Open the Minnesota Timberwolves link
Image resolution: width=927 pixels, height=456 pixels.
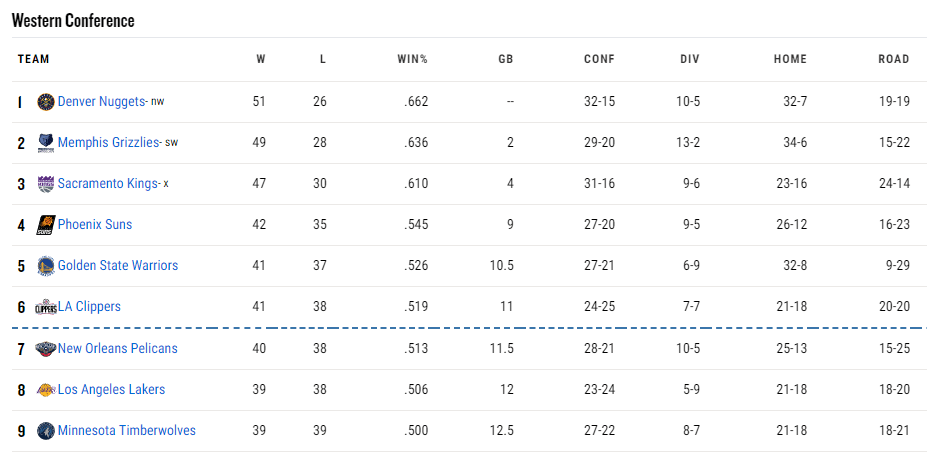tap(127, 430)
